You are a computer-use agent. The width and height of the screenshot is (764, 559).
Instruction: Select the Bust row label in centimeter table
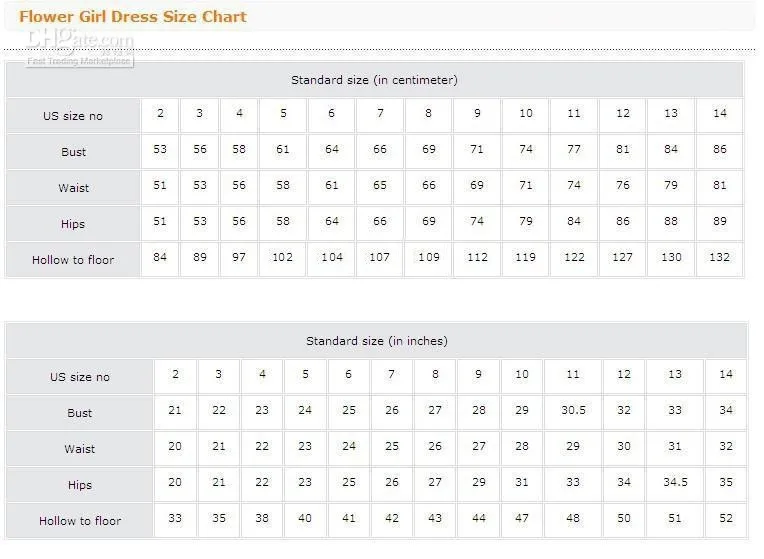pyautogui.click(x=73, y=152)
